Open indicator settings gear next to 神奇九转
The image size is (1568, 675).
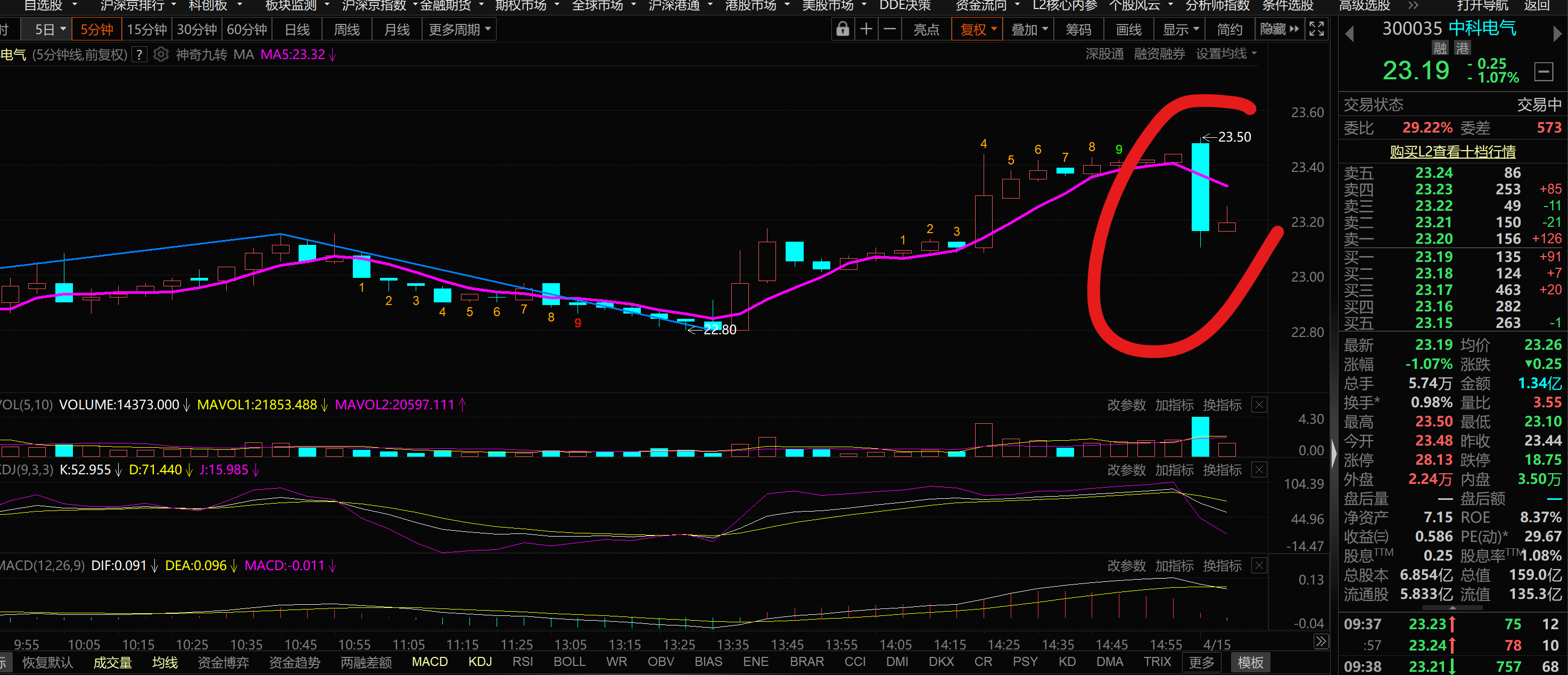point(161,55)
